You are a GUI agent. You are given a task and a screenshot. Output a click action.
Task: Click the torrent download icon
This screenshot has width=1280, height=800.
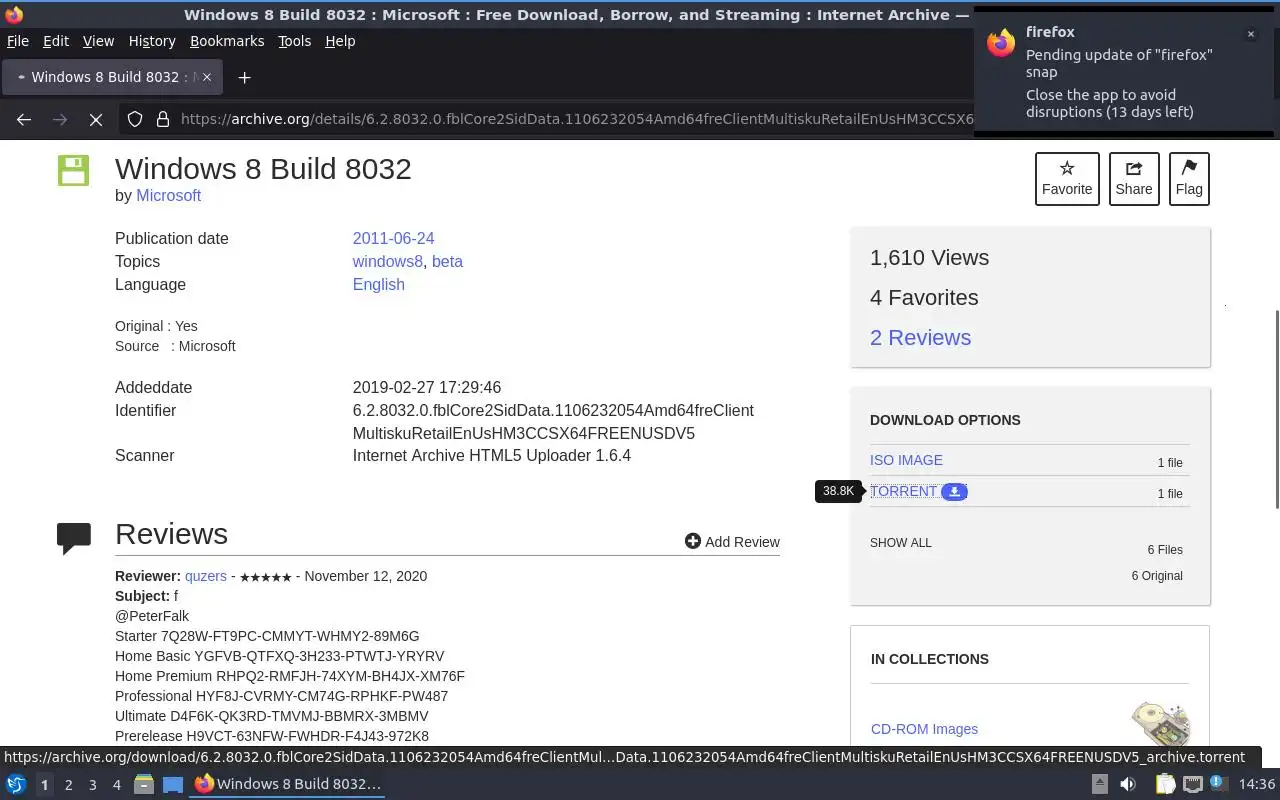tap(955, 491)
